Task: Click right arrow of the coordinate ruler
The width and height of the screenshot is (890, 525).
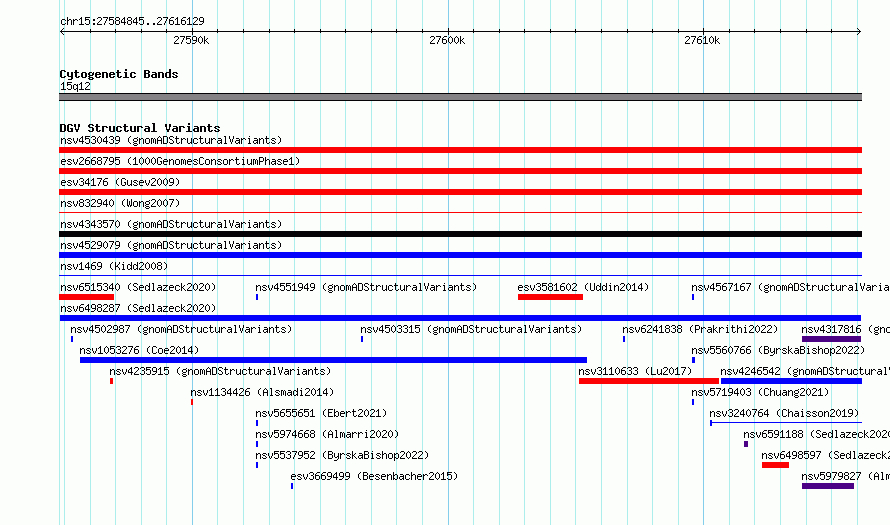Action: (859, 32)
